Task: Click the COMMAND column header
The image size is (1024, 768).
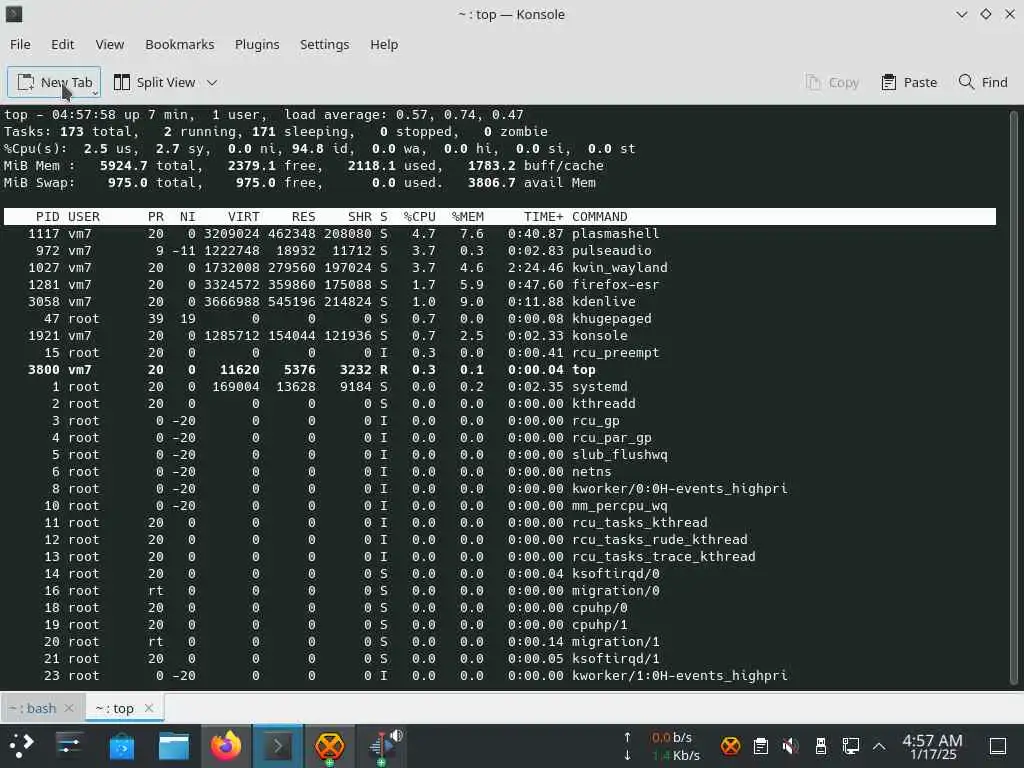Action: (x=600, y=217)
